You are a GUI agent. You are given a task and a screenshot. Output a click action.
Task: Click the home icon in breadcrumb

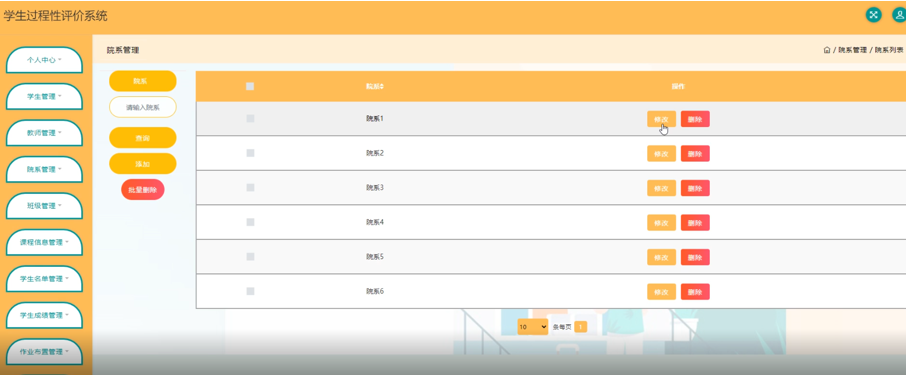[x=826, y=50]
